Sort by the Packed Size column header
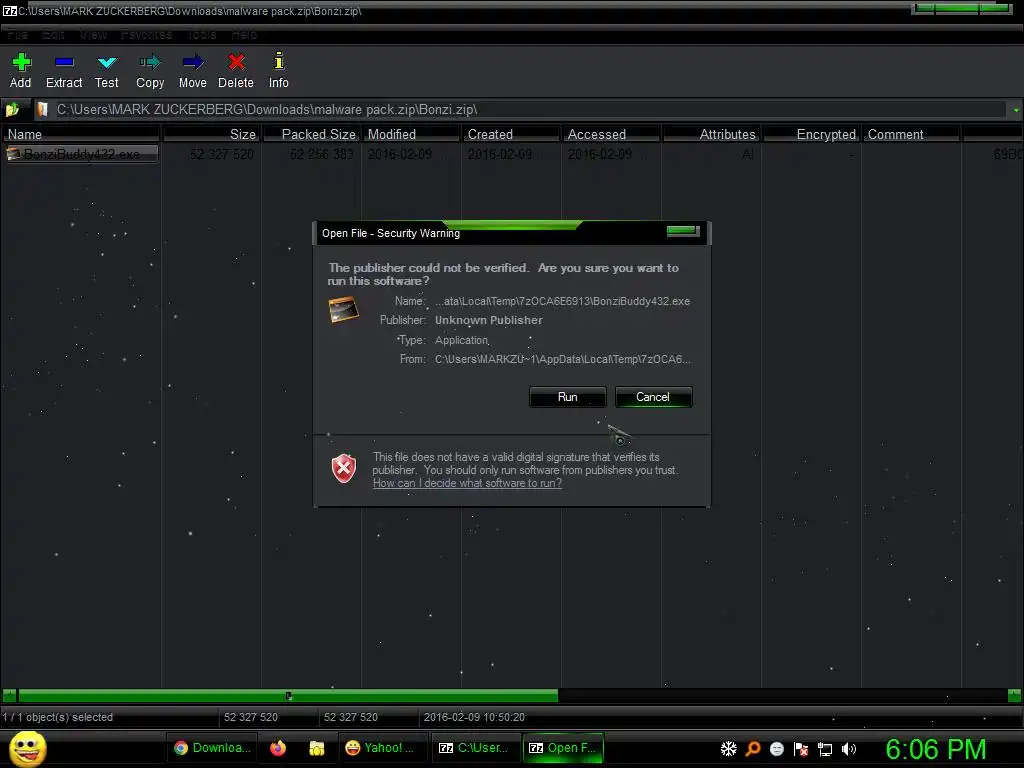Viewport: 1024px width, 768px height. pyautogui.click(x=312, y=134)
